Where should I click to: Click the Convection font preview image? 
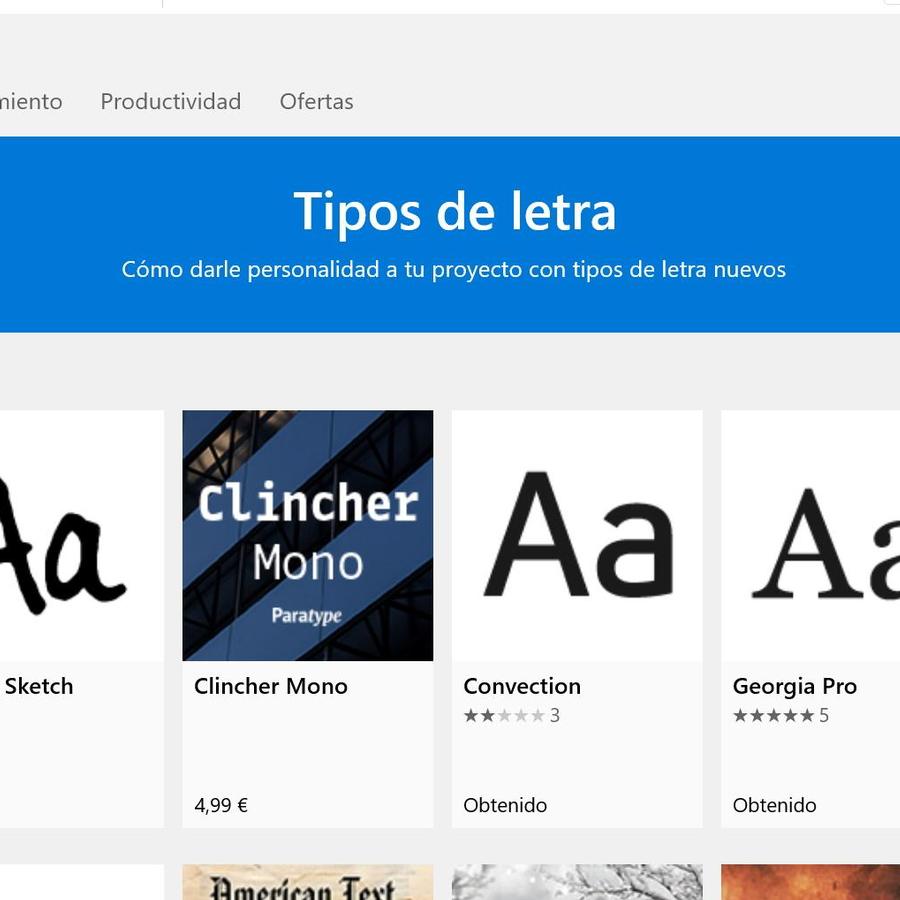coord(577,535)
